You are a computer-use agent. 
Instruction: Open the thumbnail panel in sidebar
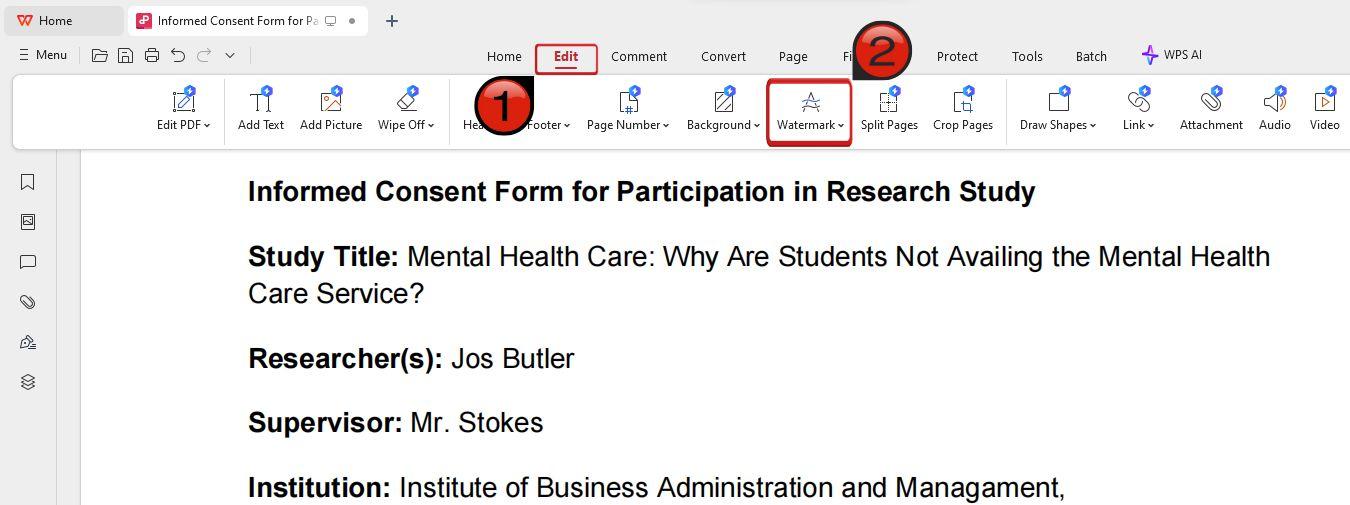click(28, 222)
